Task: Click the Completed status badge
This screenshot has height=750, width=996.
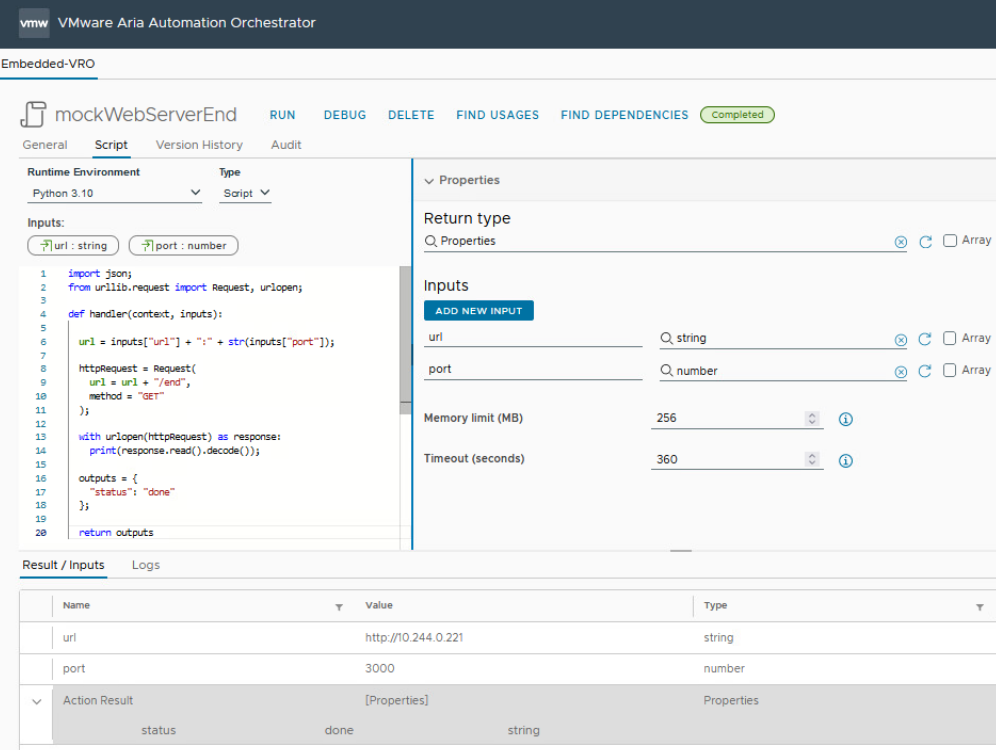Action: [737, 115]
